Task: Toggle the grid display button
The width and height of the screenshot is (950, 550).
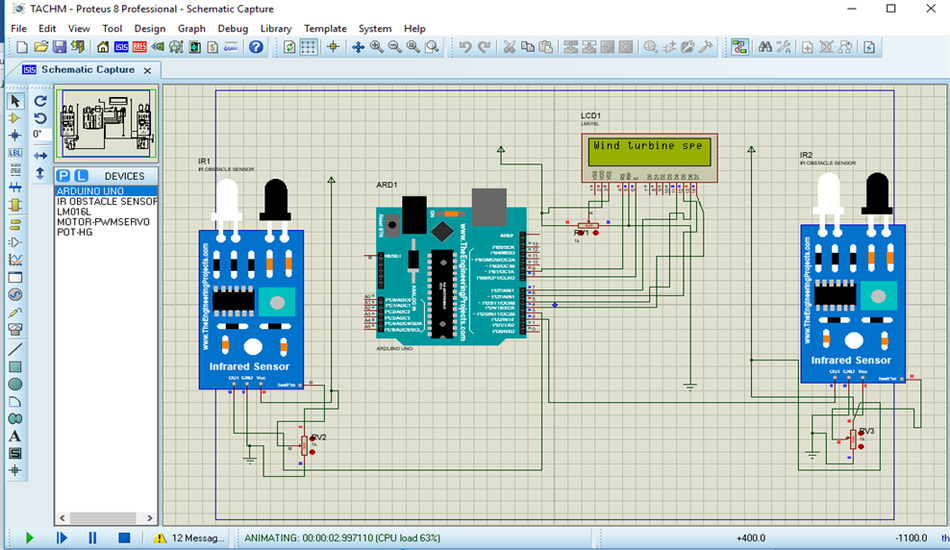Action: [308, 47]
